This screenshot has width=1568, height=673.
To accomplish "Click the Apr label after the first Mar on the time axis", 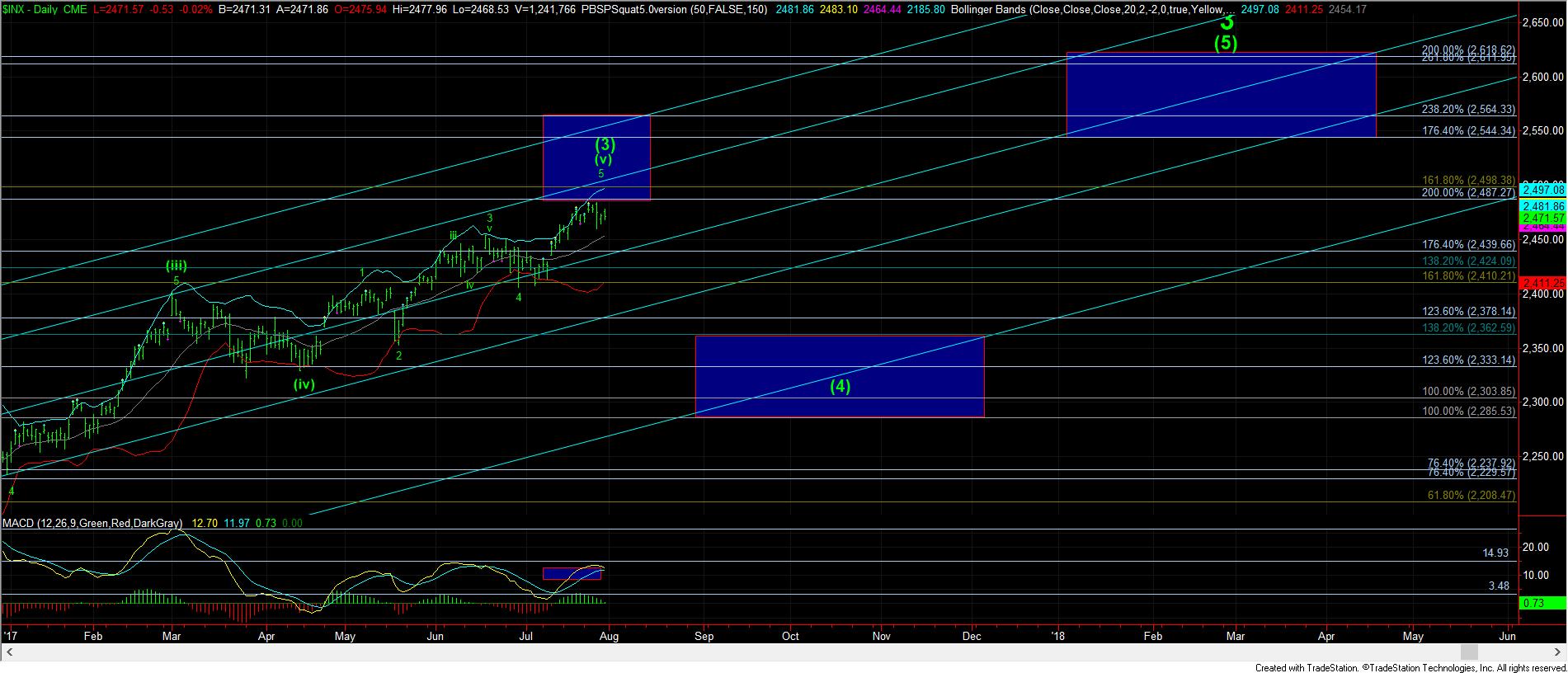I will tap(266, 637).
